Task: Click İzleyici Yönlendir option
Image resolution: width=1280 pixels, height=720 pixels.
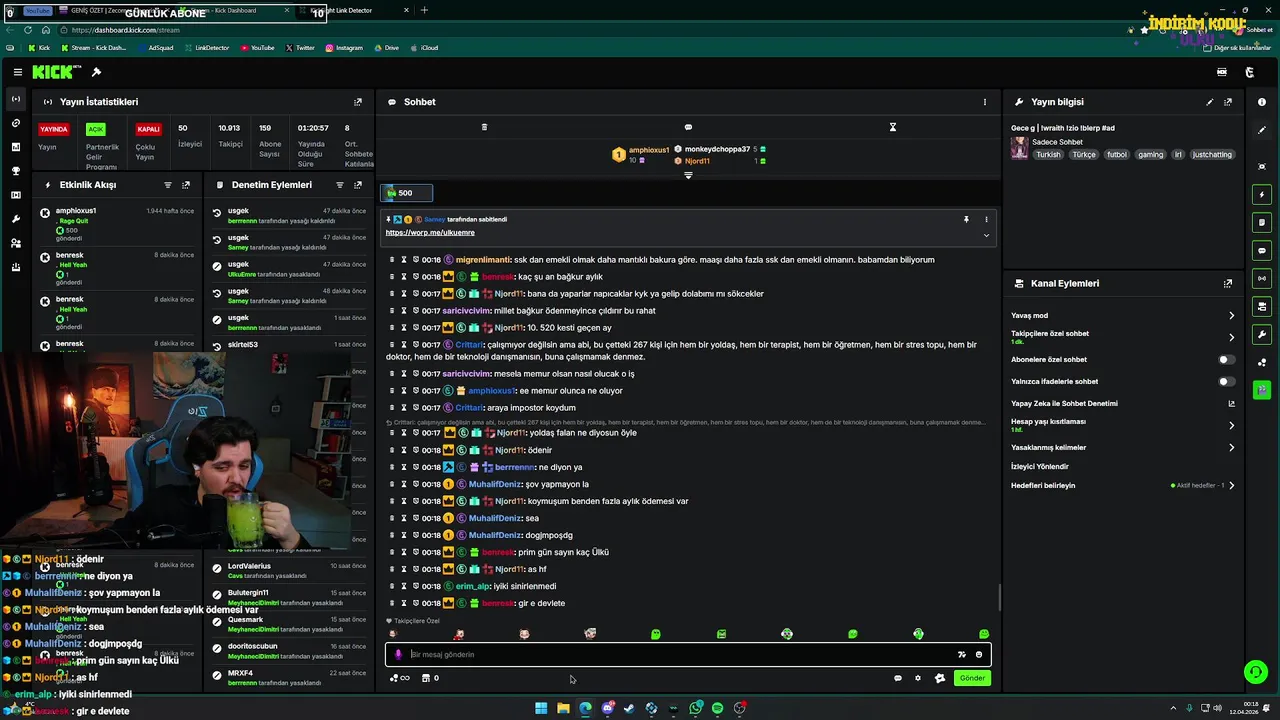Action: pyautogui.click(x=1040, y=466)
